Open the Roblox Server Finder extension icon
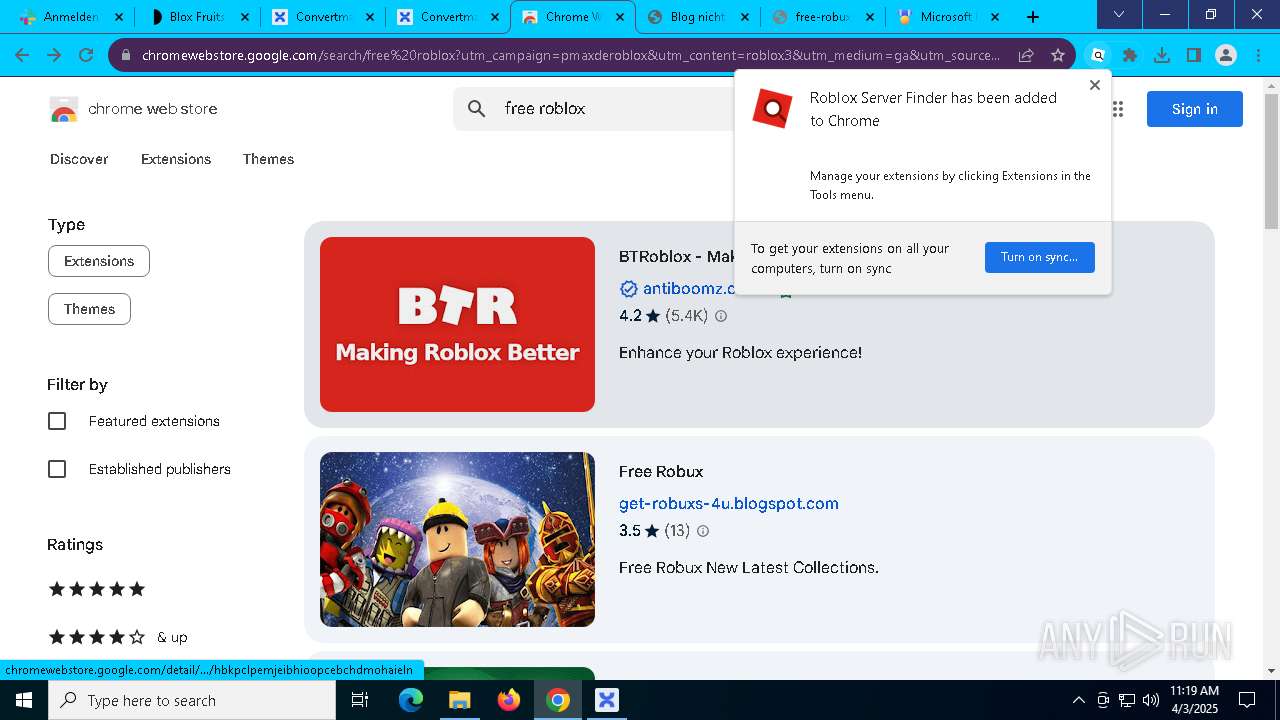This screenshot has width=1280, height=720. [x=1098, y=55]
